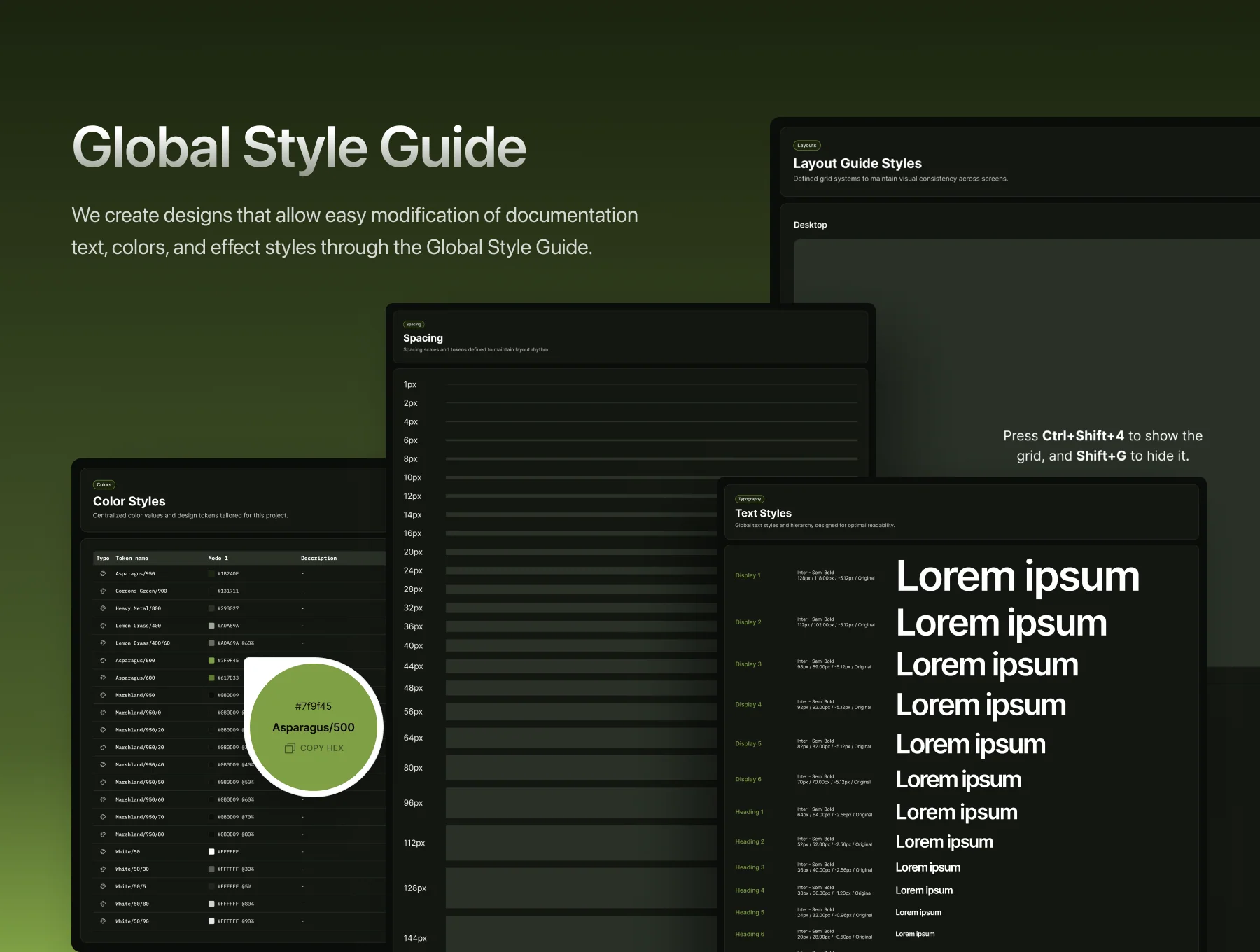Click the palette icon in the Asparagus/500 row
Image resolution: width=1260 pixels, height=952 pixels.
coord(103,660)
